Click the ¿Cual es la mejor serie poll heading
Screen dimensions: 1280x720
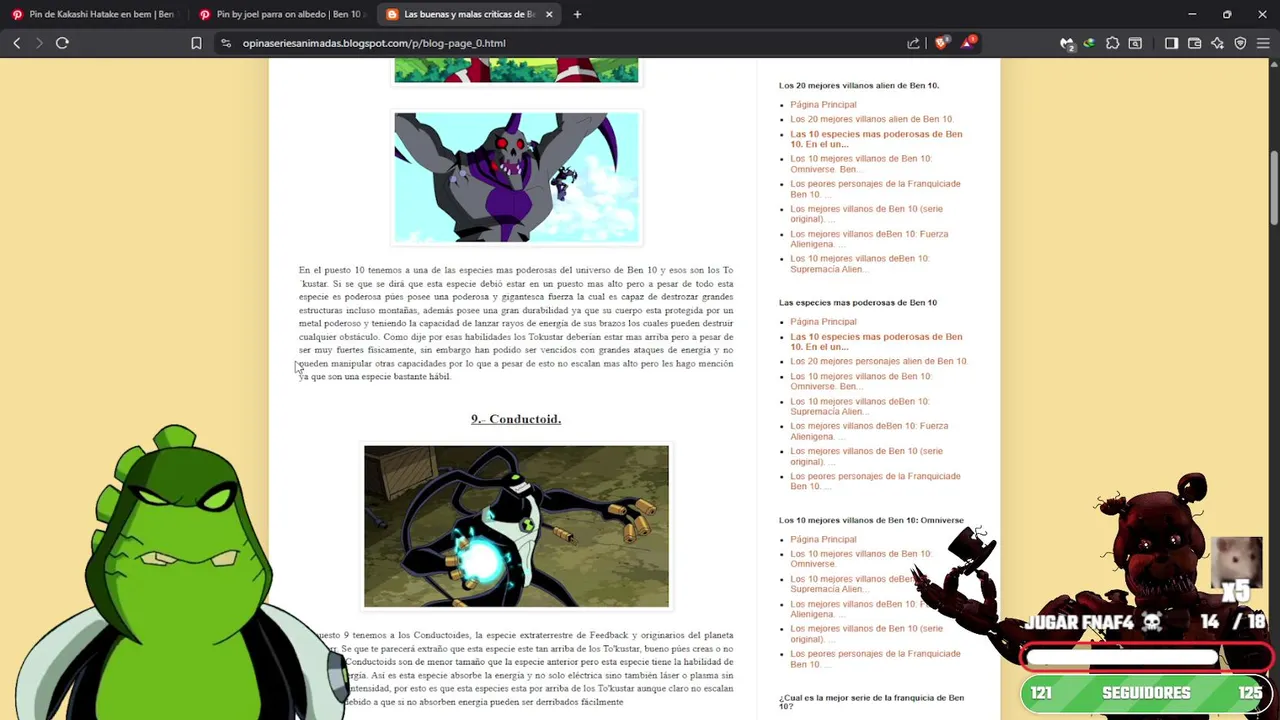(x=871, y=702)
